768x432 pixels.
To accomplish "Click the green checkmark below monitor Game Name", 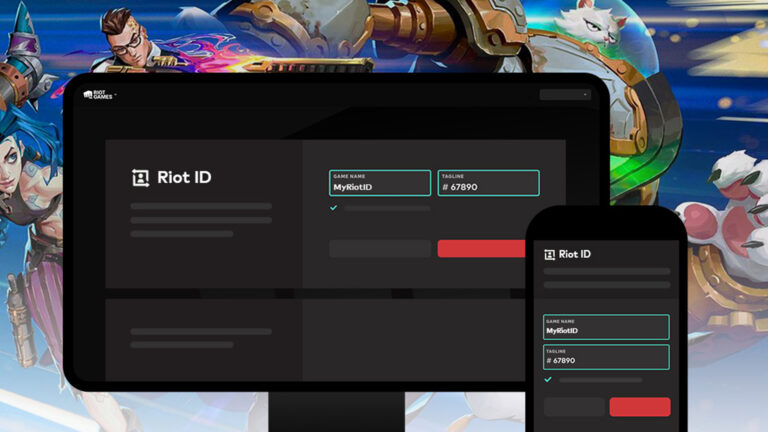I will [334, 208].
